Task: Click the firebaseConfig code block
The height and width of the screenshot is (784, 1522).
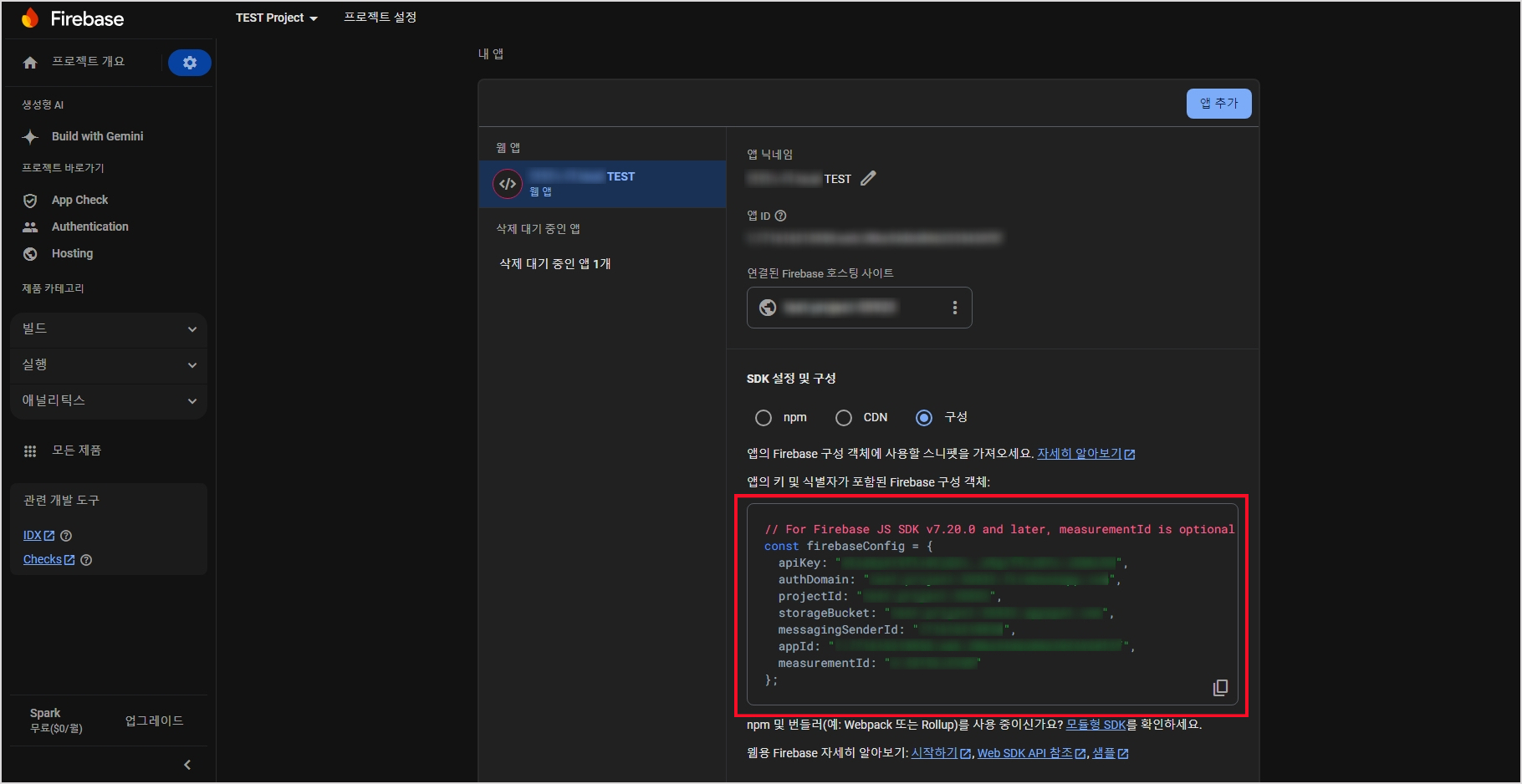Action: coord(992,604)
